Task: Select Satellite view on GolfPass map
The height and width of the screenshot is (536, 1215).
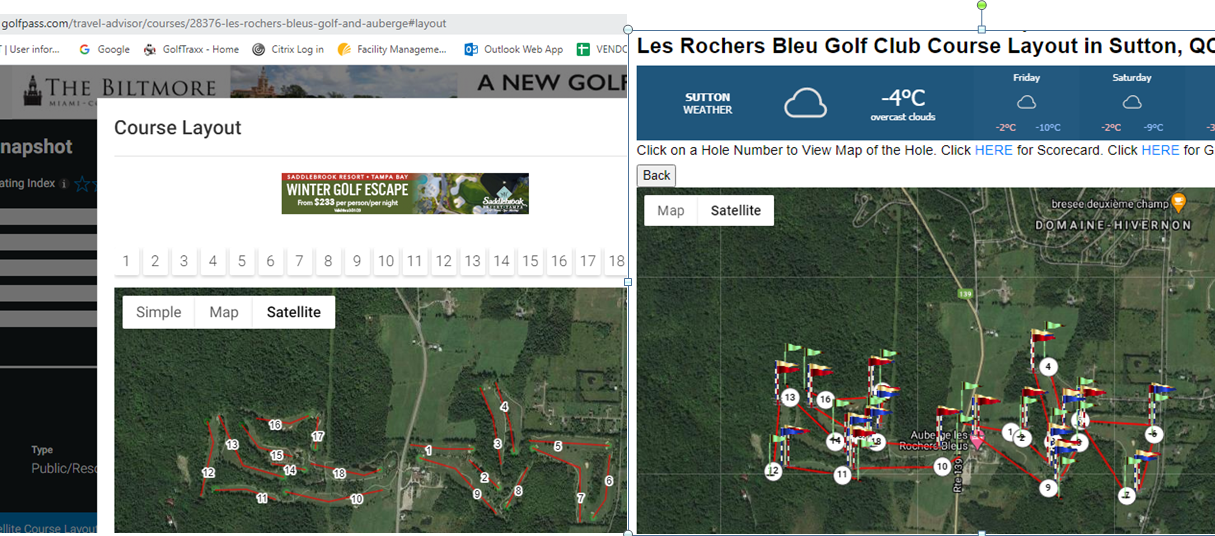Action: (x=294, y=312)
